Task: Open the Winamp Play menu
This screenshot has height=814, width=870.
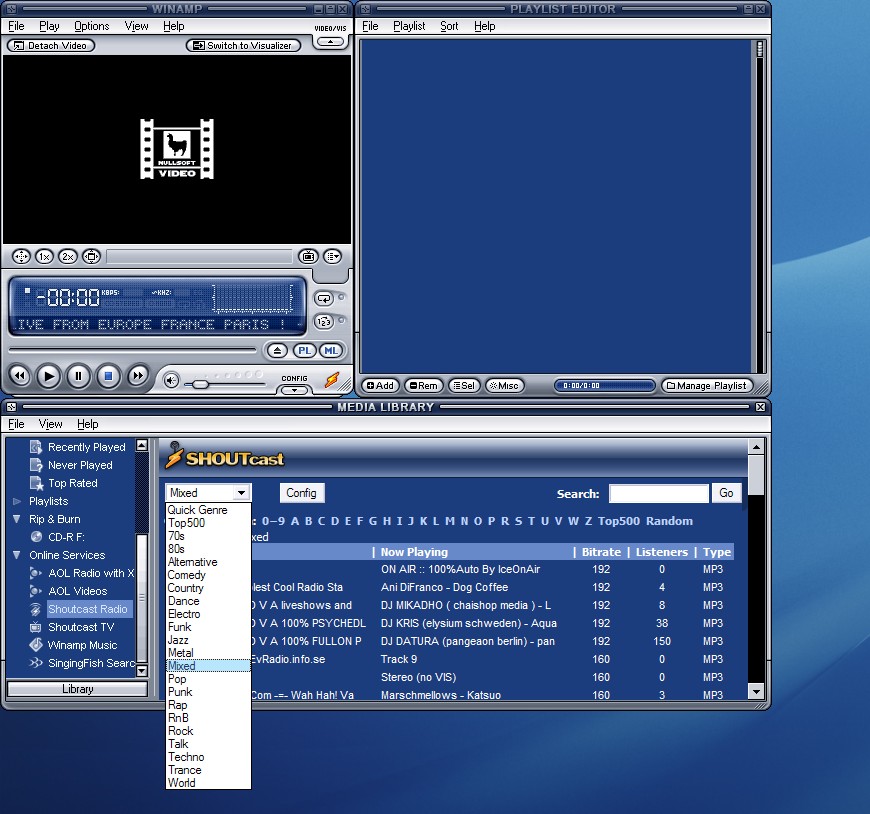Action: pyautogui.click(x=49, y=26)
